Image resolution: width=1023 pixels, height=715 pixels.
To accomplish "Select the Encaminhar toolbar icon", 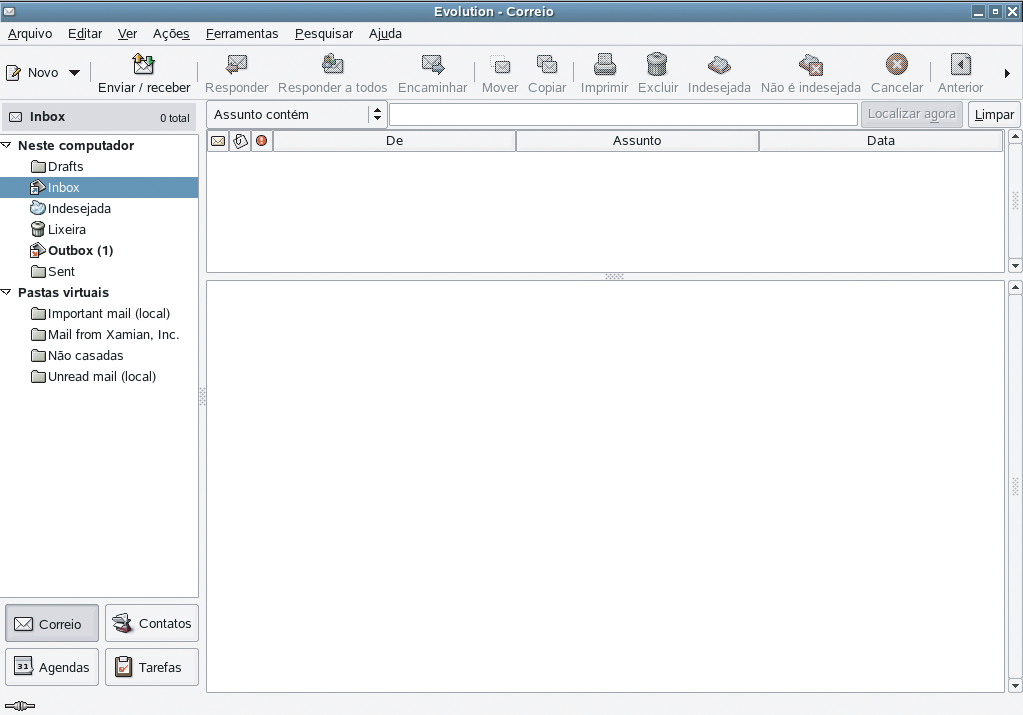I will pos(432,65).
